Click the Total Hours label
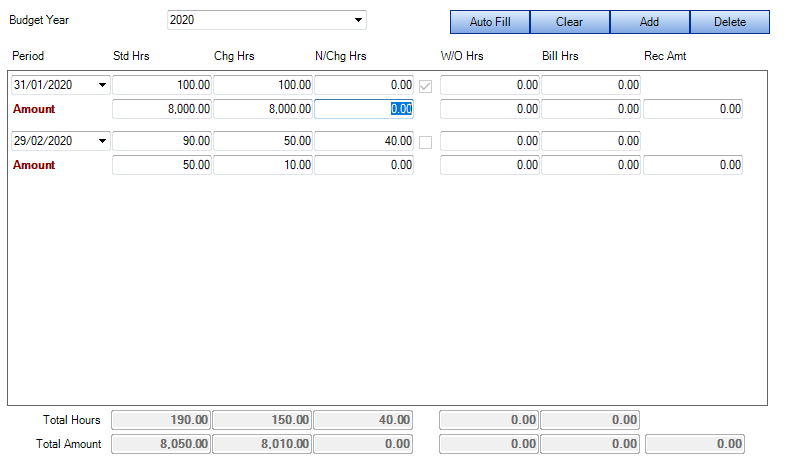Image resolution: width=790 pixels, height=461 pixels. 72,420
